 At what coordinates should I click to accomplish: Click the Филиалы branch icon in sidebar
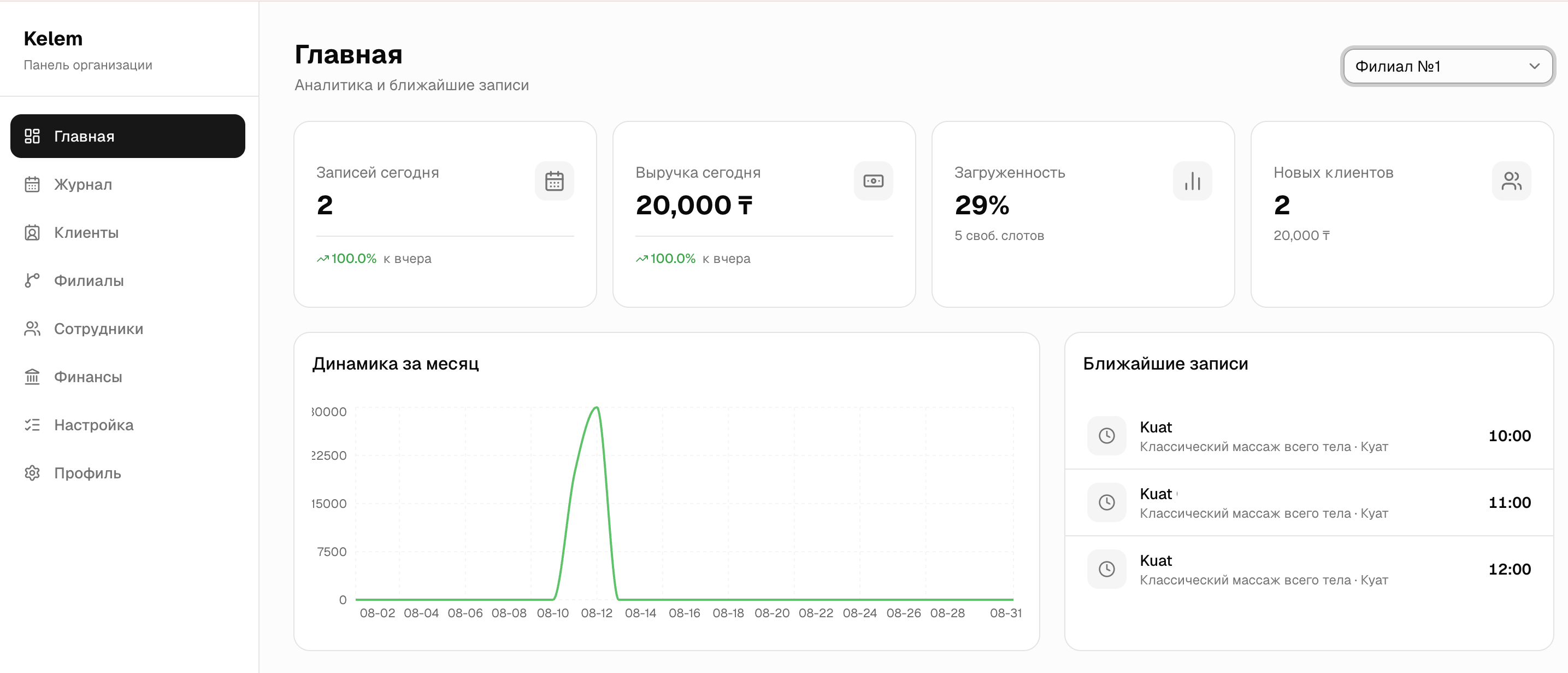coord(32,280)
